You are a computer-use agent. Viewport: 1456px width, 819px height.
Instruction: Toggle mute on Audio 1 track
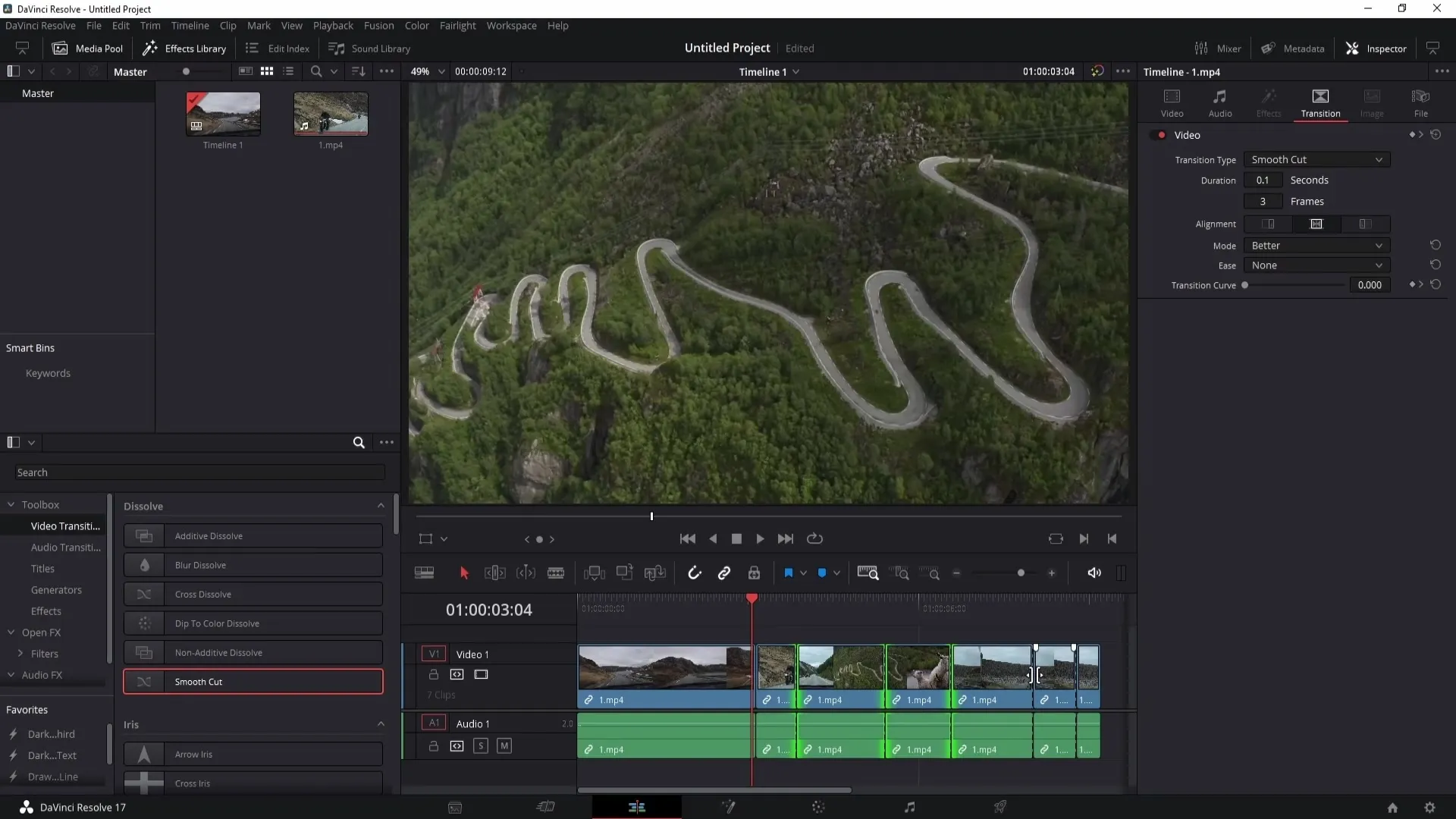click(x=505, y=745)
